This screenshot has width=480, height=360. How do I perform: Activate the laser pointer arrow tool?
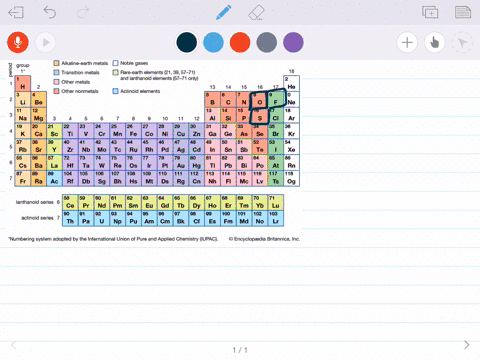pos(462,42)
